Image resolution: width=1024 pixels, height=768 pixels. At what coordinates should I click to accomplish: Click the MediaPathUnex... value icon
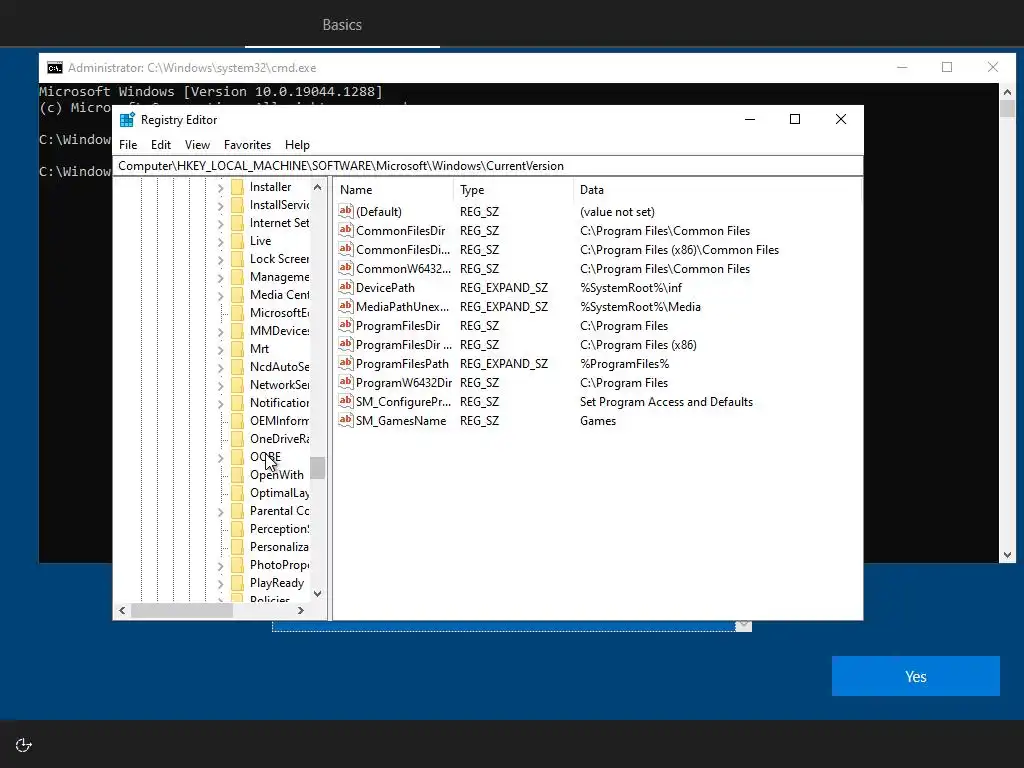(x=345, y=306)
